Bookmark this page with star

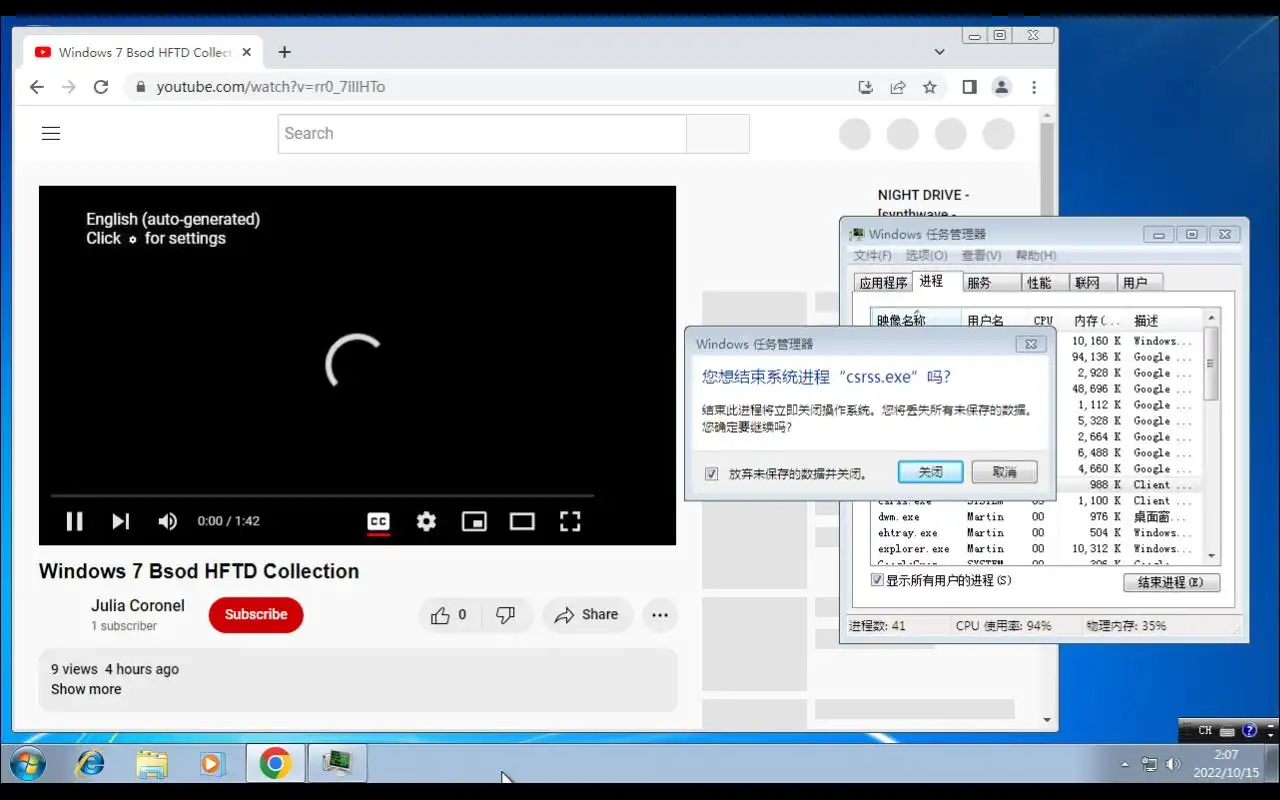(930, 87)
